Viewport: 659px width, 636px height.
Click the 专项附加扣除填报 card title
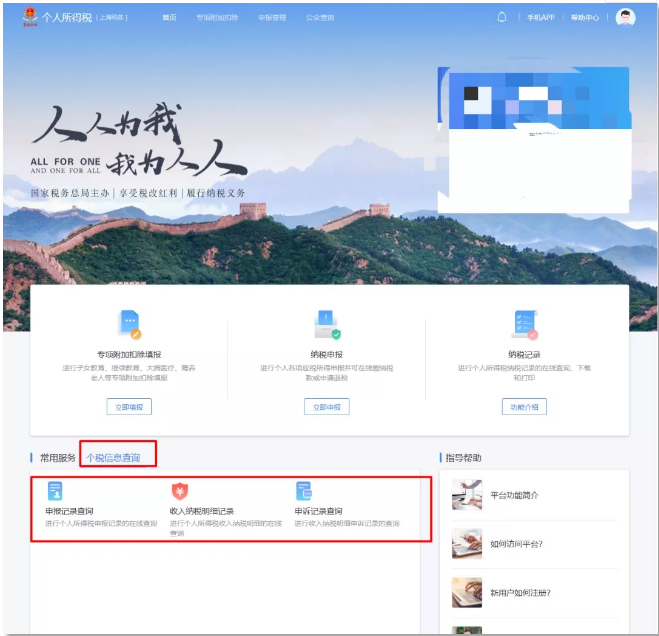pos(129,354)
